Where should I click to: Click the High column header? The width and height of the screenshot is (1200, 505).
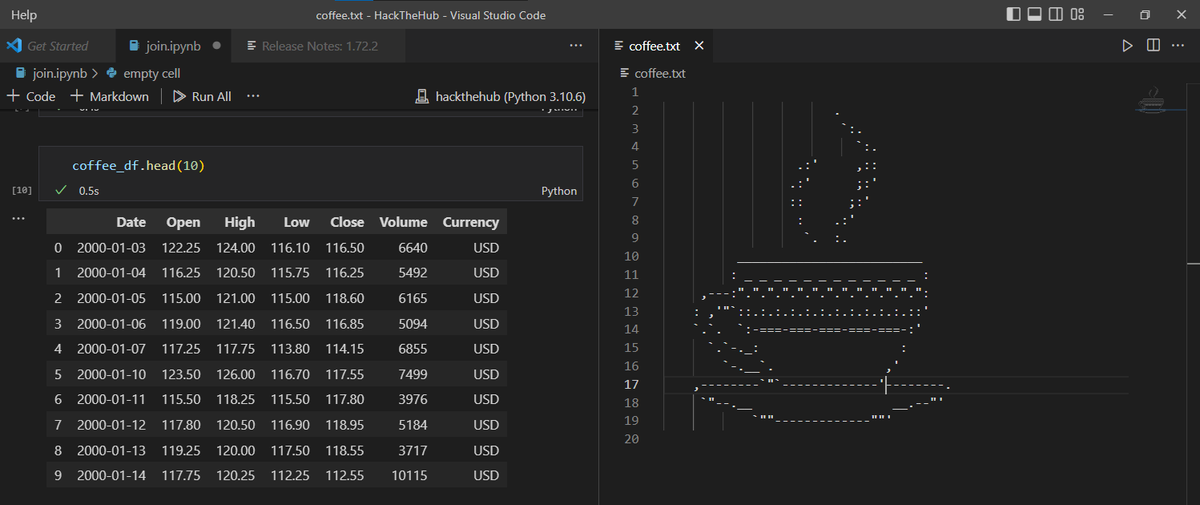(240, 222)
